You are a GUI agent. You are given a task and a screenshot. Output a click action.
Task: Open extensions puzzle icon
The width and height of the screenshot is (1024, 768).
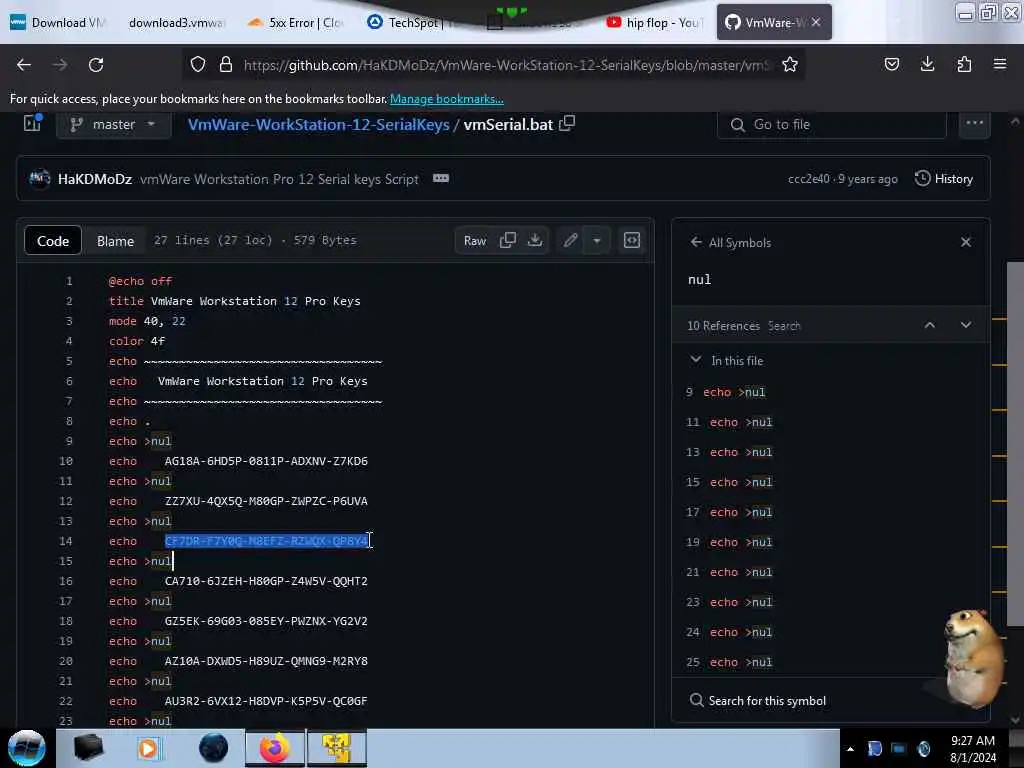(964, 64)
